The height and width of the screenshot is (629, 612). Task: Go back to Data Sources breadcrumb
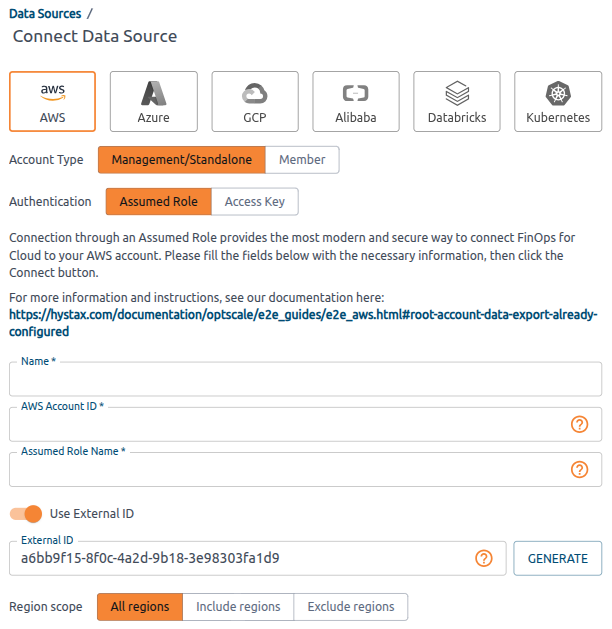pos(45,14)
